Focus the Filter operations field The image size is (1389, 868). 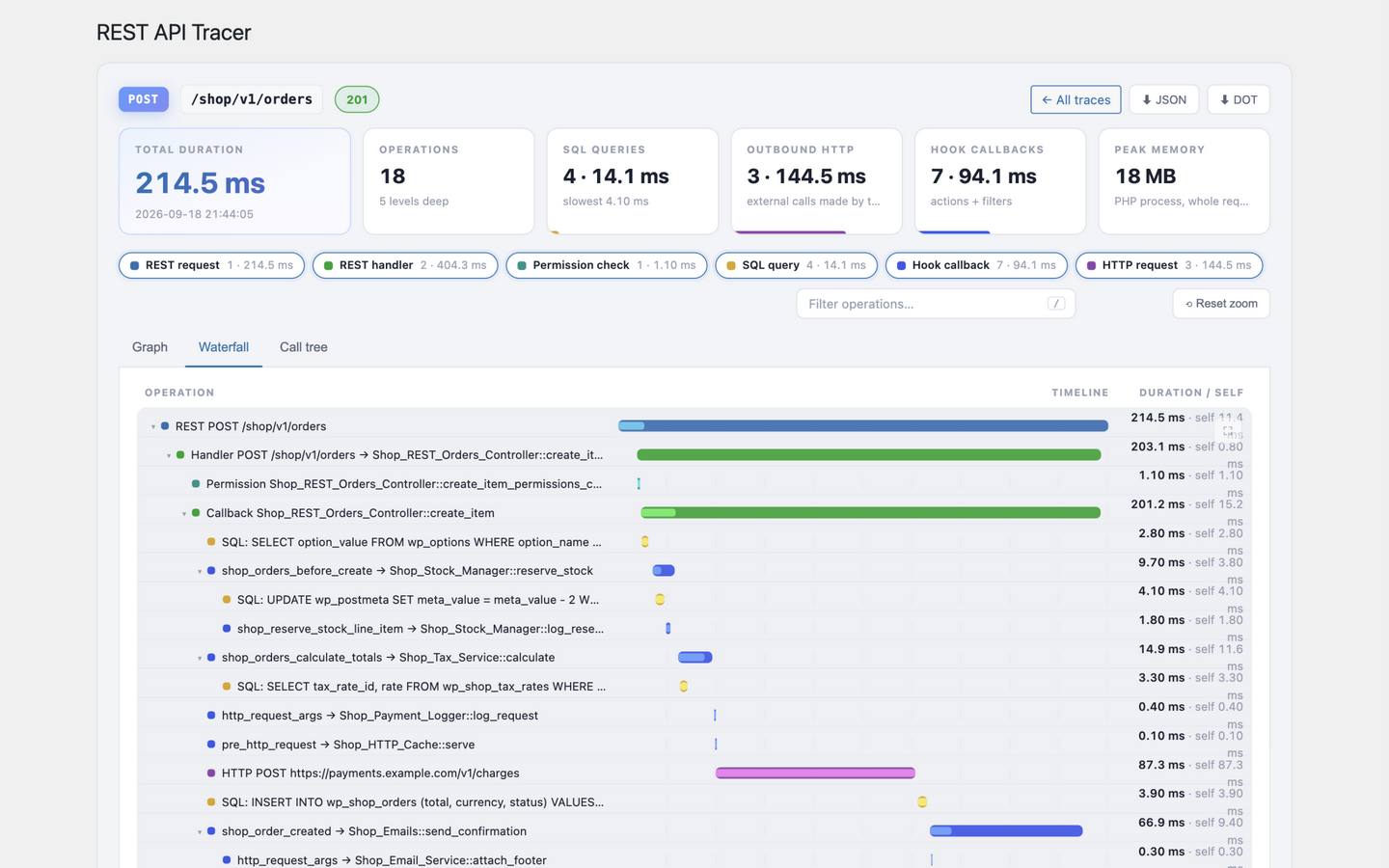[x=936, y=304]
